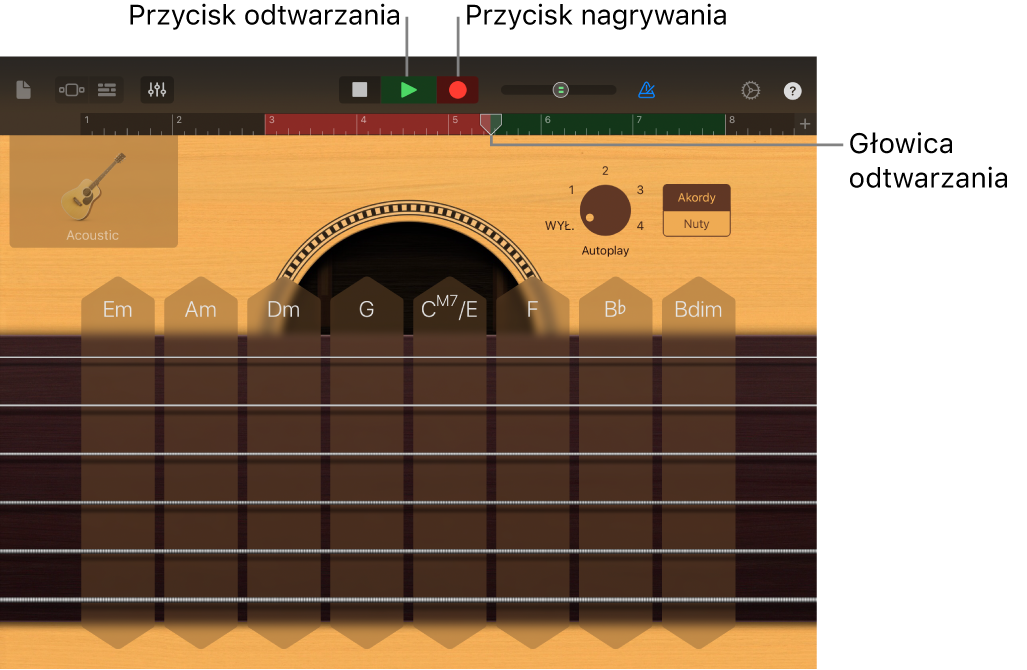Tap the Em chord strip
The image size is (1027, 670).
tap(118, 462)
